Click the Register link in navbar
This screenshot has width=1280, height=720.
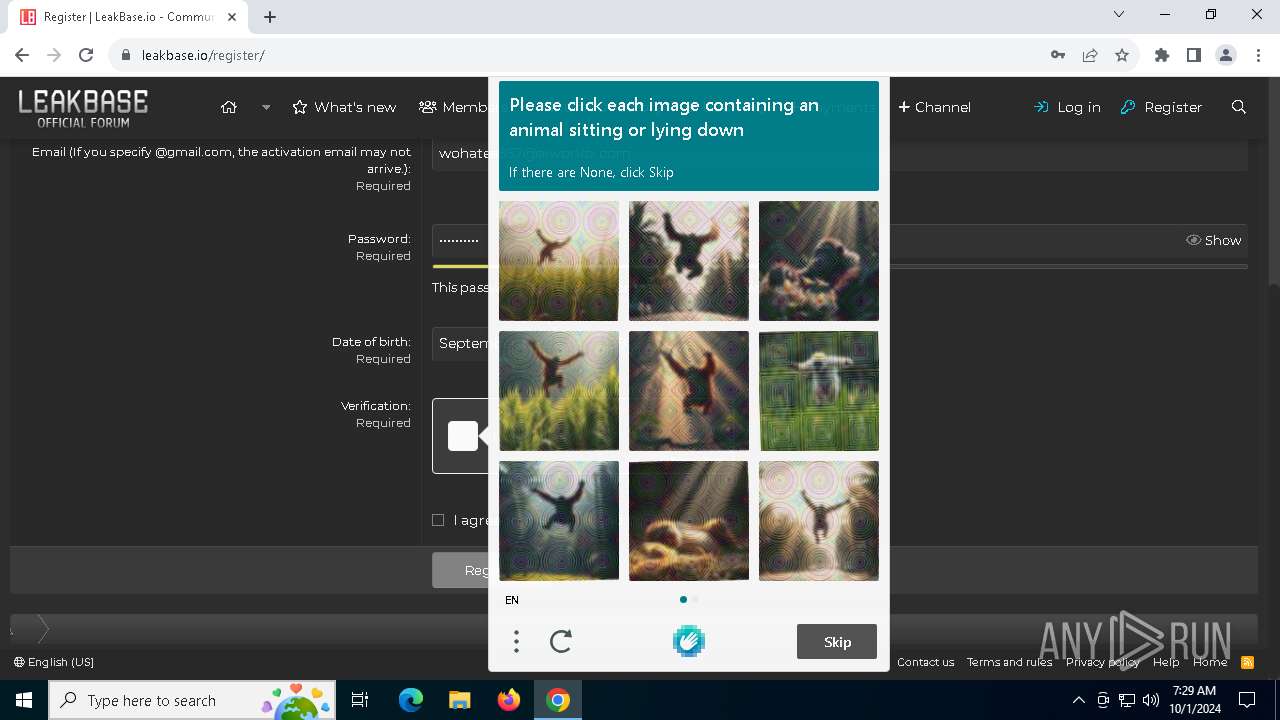point(1161,107)
